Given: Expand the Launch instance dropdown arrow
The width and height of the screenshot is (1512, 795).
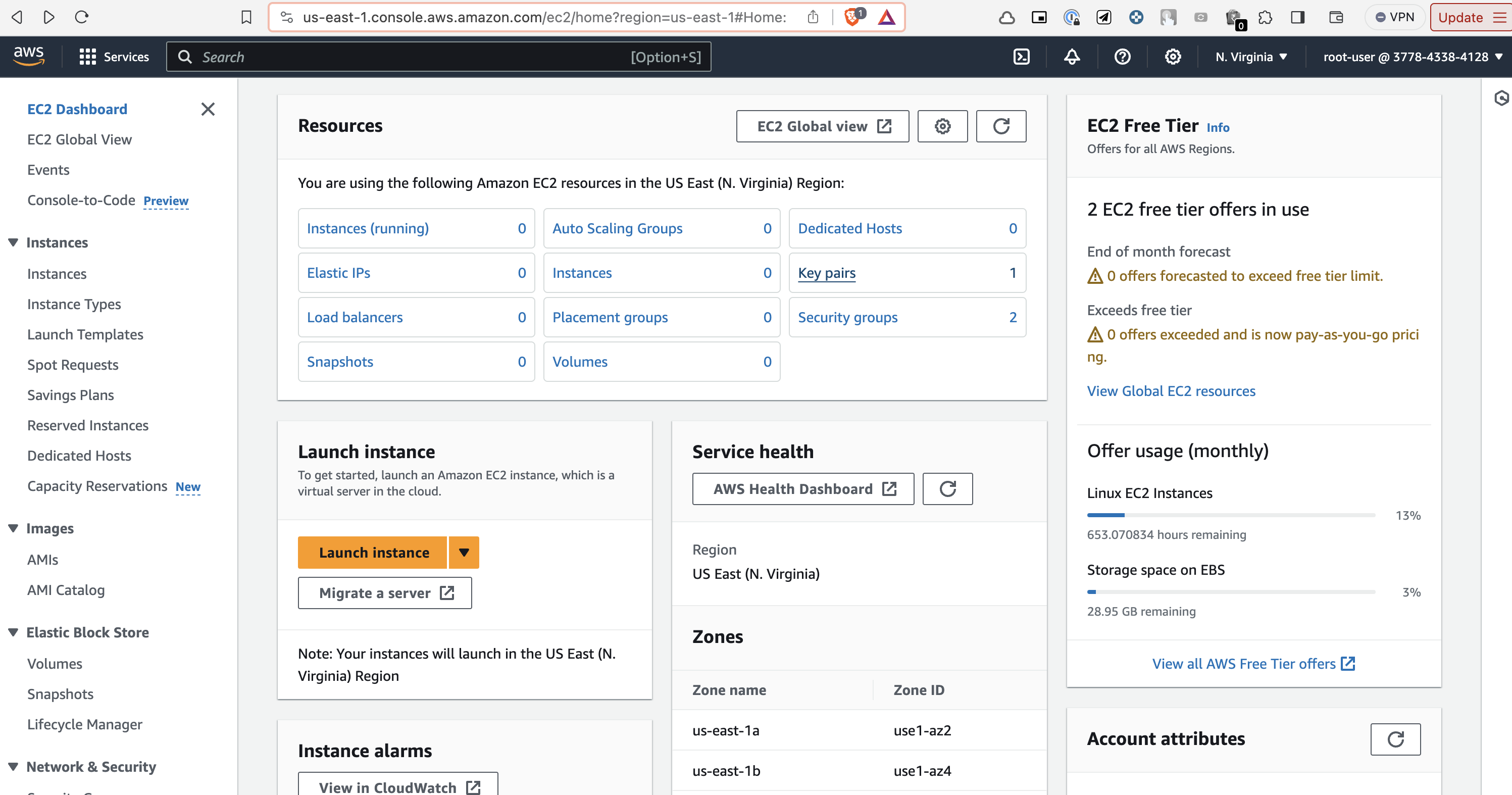Looking at the screenshot, I should (464, 553).
